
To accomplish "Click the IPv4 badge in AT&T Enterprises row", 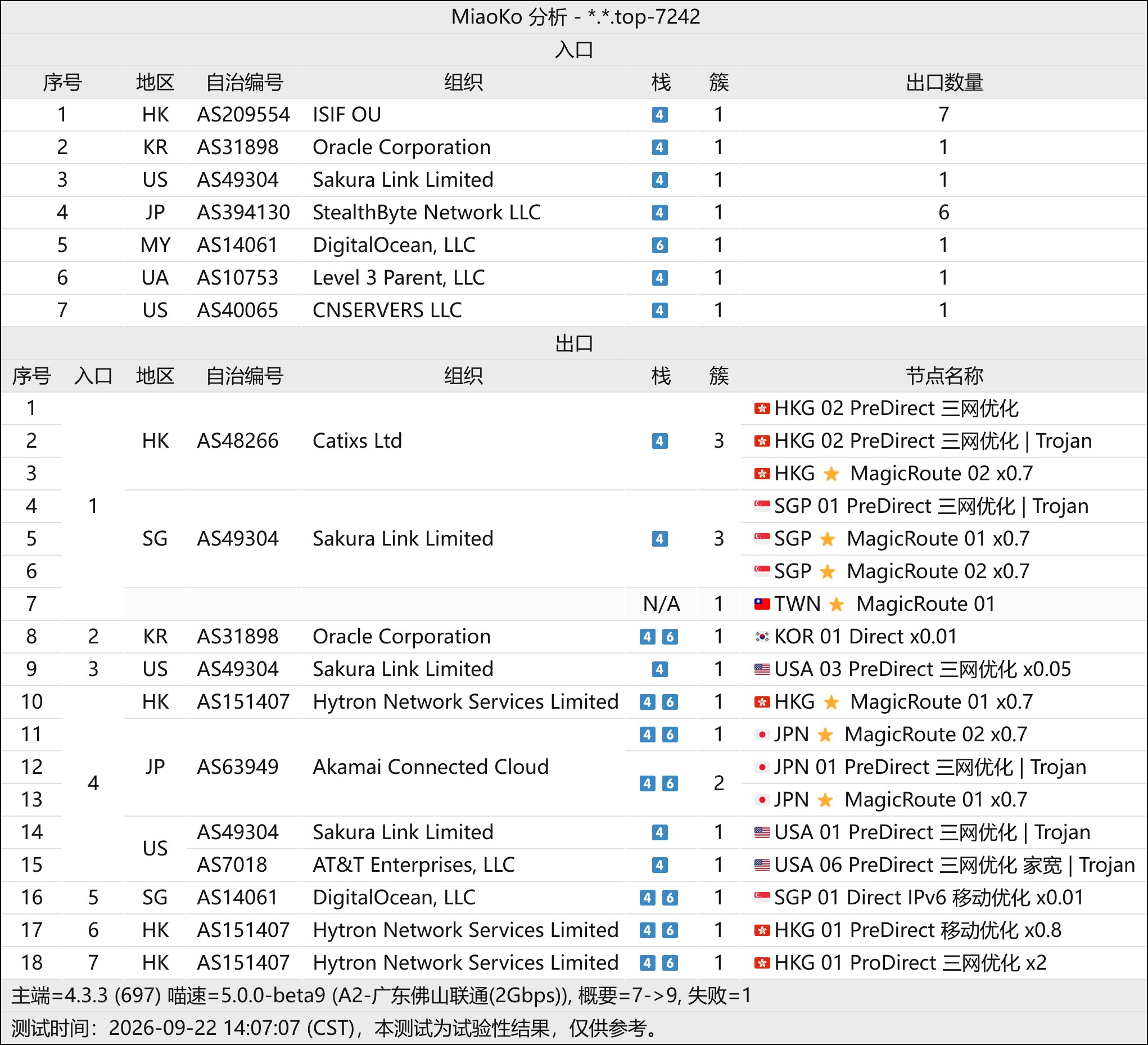I will [659, 866].
